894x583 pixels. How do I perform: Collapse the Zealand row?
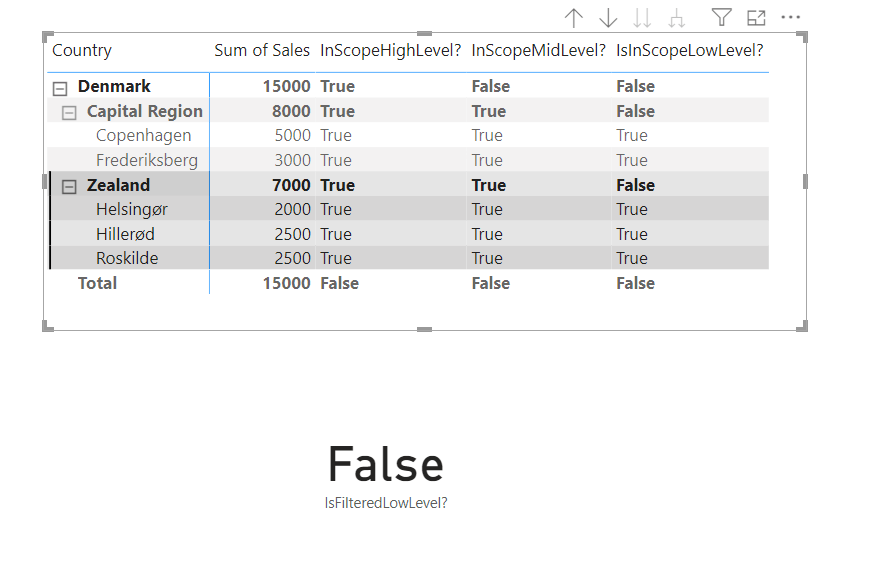pos(69,186)
